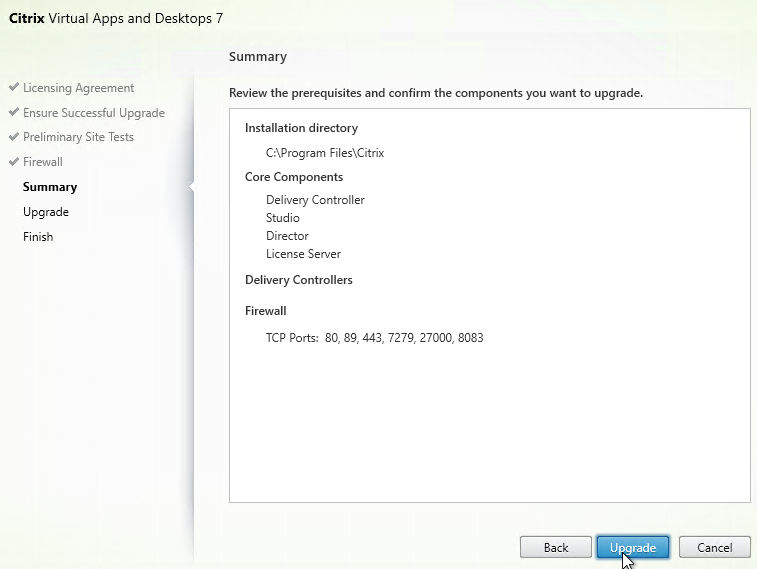Click checkmark icon beside Ensure Successful Upgrade

(14, 112)
